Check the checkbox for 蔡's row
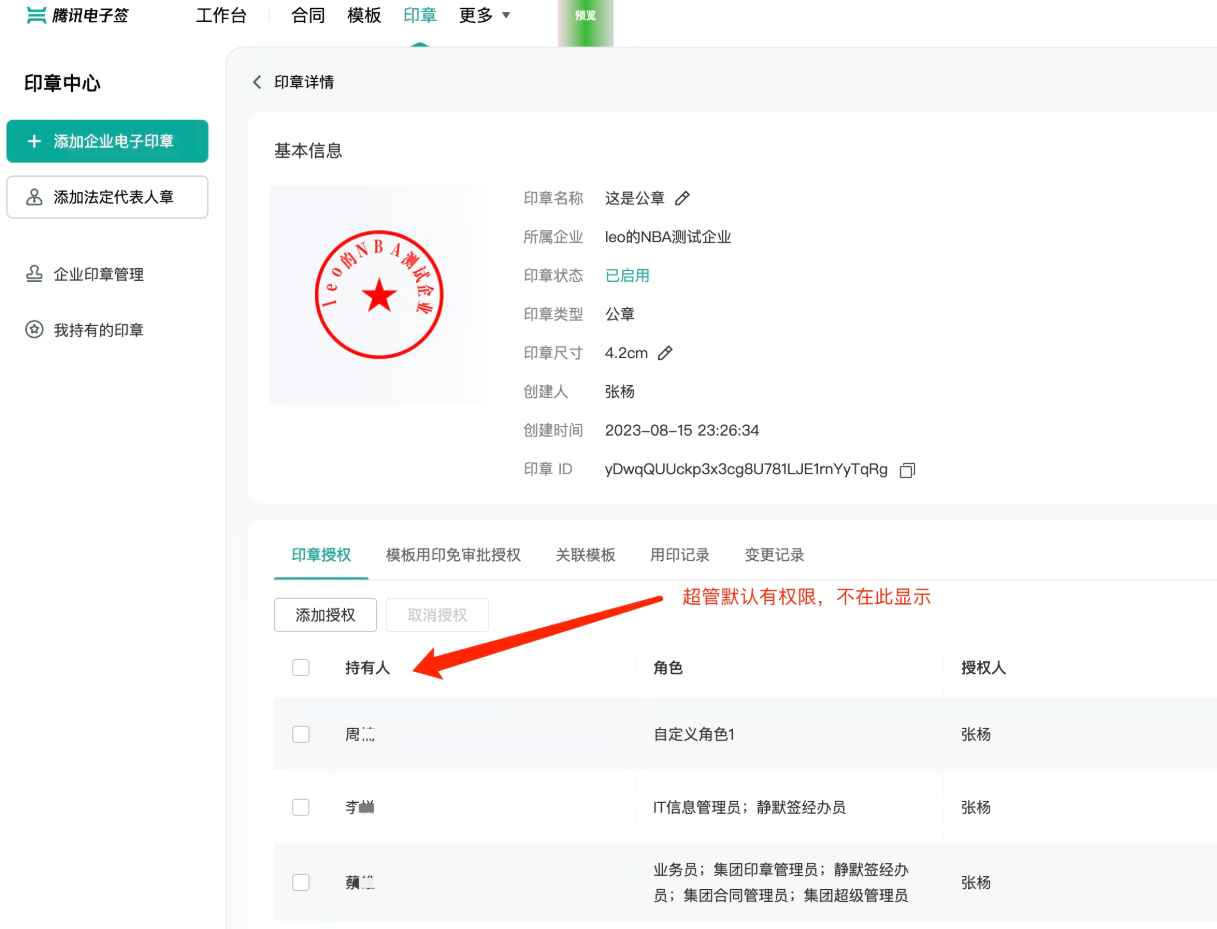The image size is (1217, 929). (301, 882)
